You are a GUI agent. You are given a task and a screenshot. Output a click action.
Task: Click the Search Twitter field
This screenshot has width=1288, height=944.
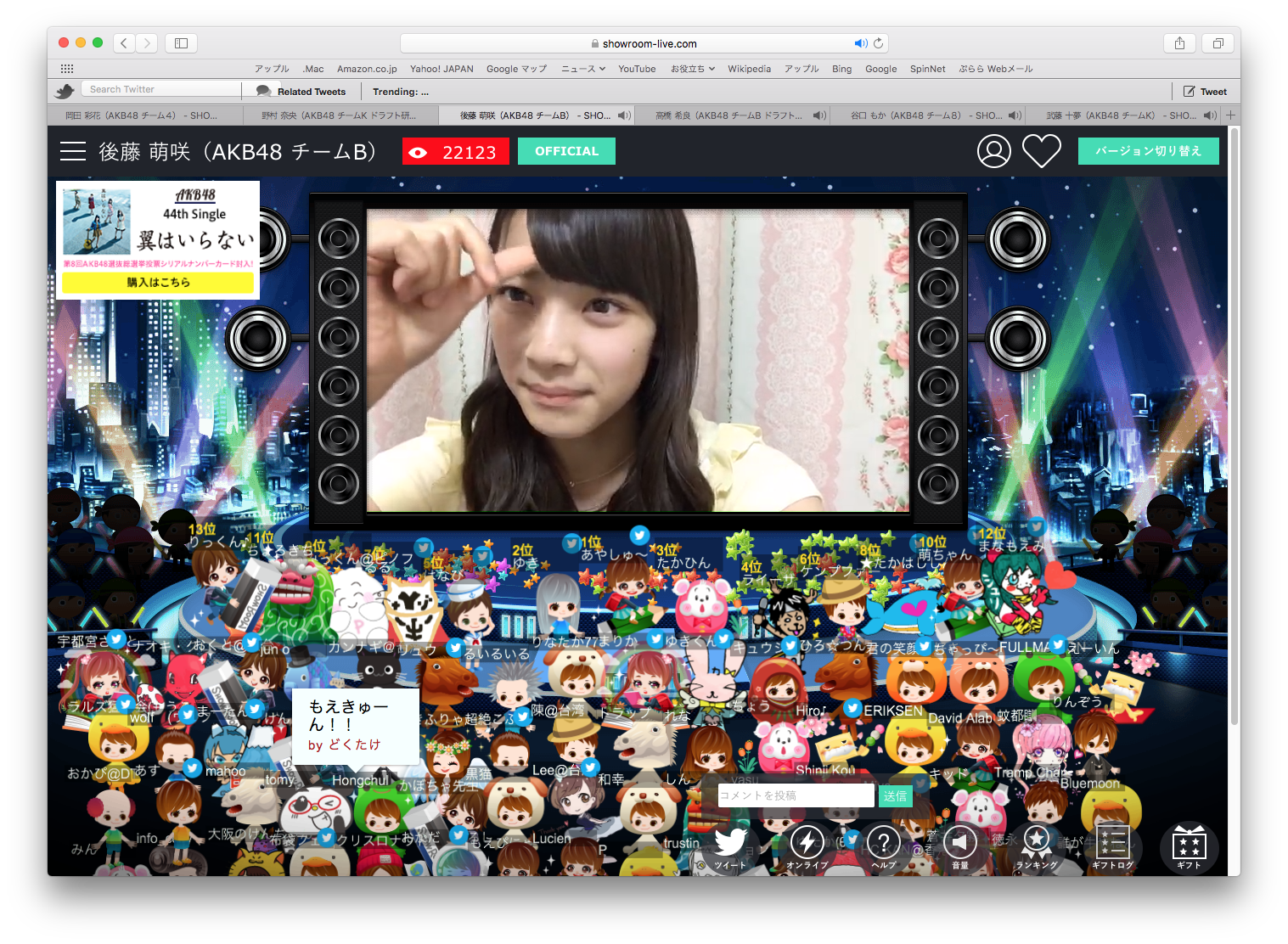pyautogui.click(x=161, y=89)
